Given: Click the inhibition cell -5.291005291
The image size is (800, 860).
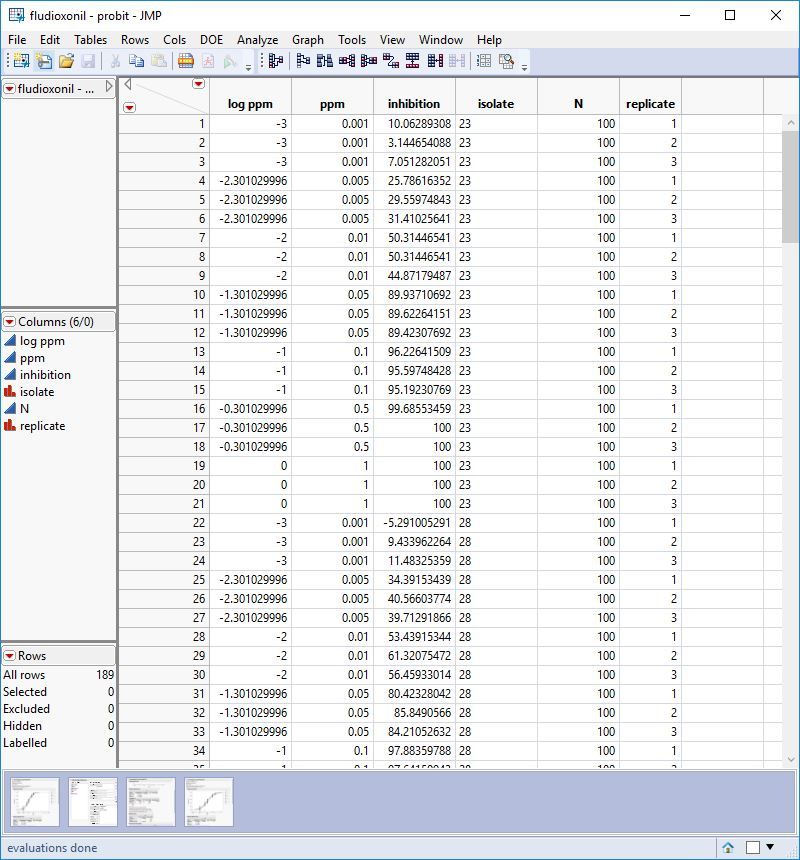Looking at the screenshot, I should (415, 523).
